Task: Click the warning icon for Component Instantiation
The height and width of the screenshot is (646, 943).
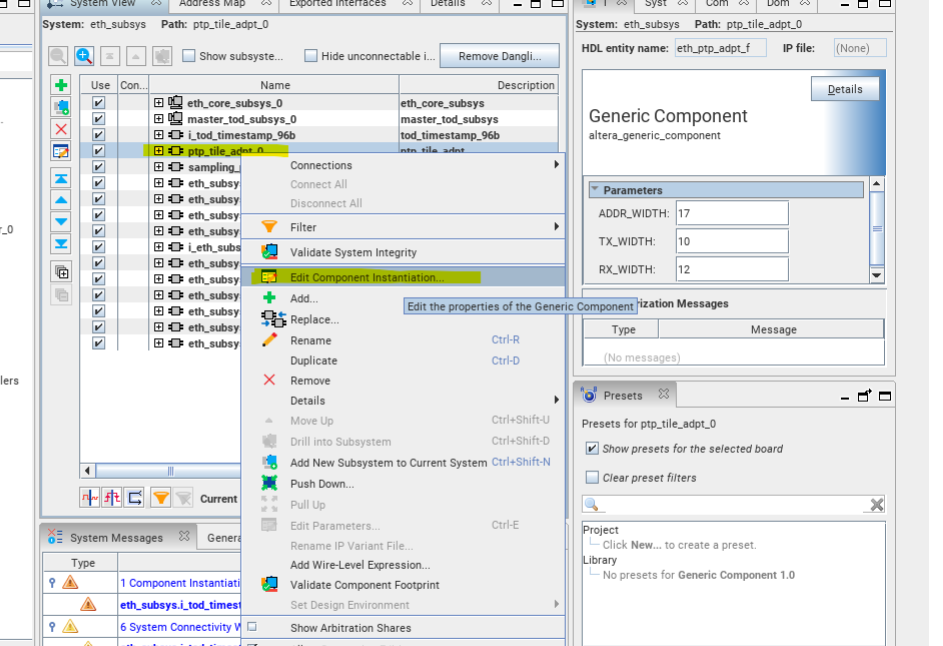Action: click(x=70, y=582)
